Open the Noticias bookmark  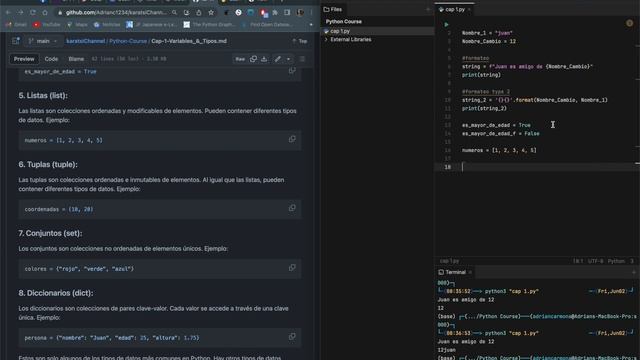(107, 24)
